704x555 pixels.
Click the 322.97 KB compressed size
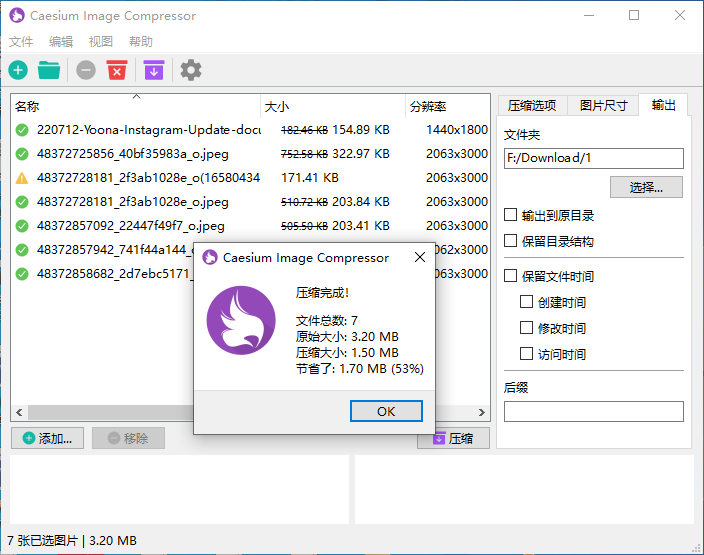(361, 154)
